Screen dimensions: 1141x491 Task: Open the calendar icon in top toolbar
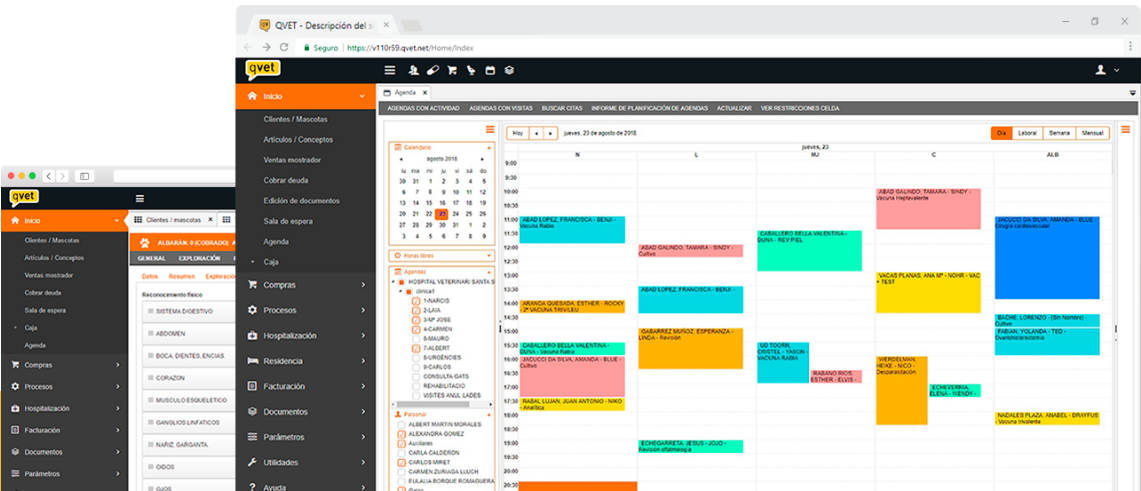click(490, 70)
